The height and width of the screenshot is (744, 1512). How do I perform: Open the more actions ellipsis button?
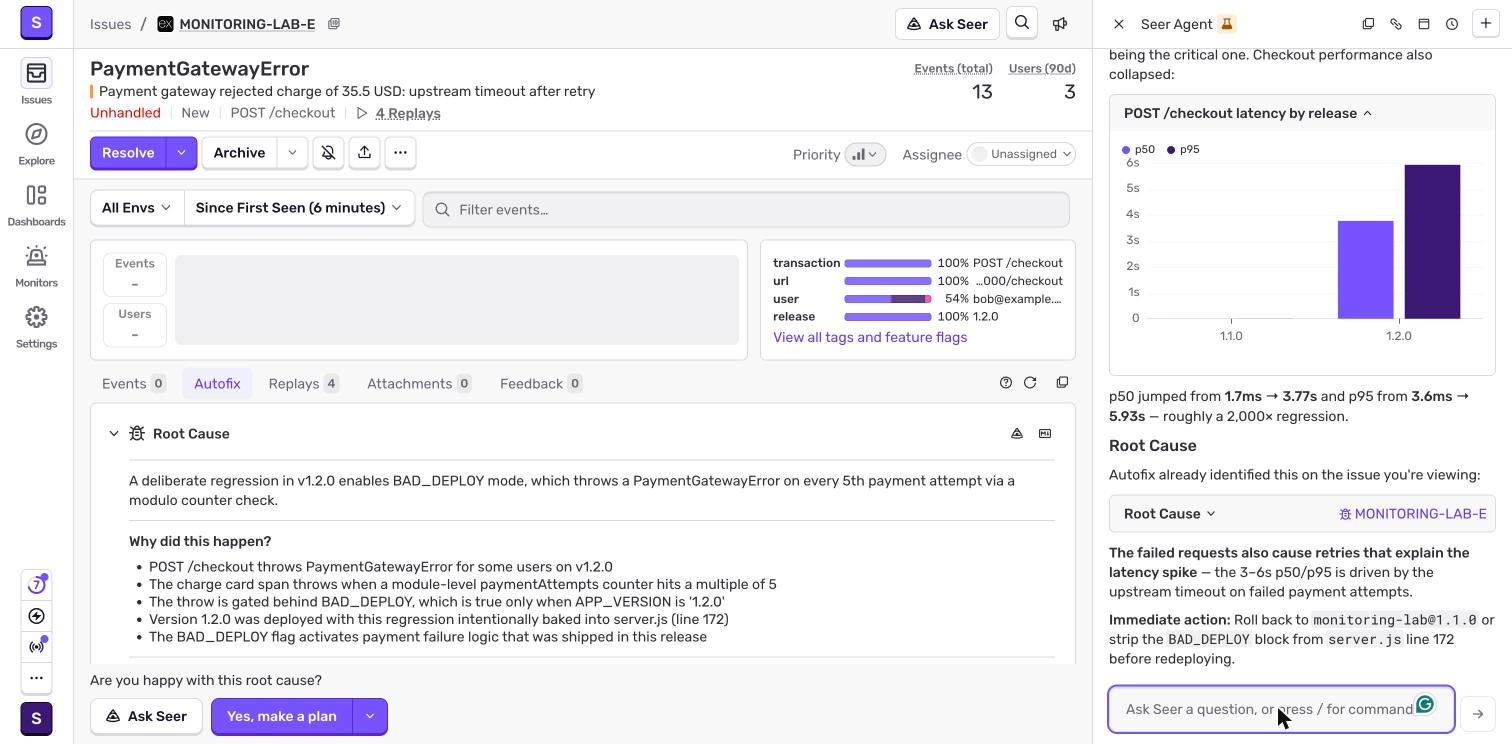click(400, 153)
